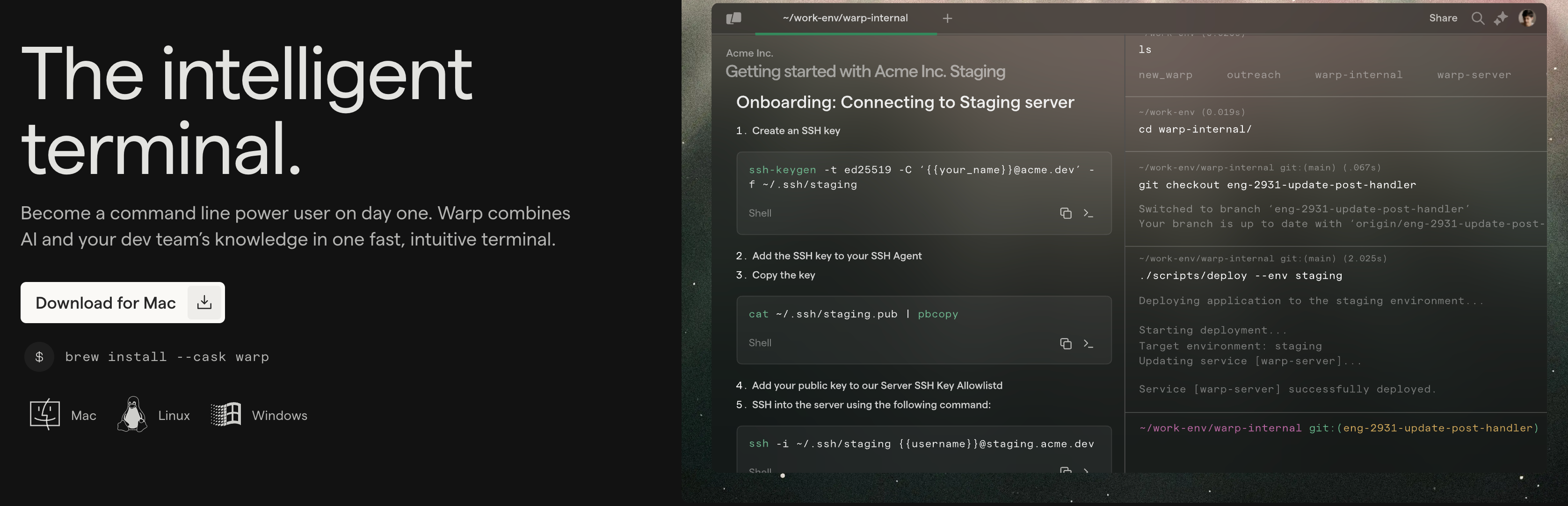Click step 'Add the SSH key to your SSH Agent'
Image resolution: width=1568 pixels, height=506 pixels.
[x=836, y=256]
